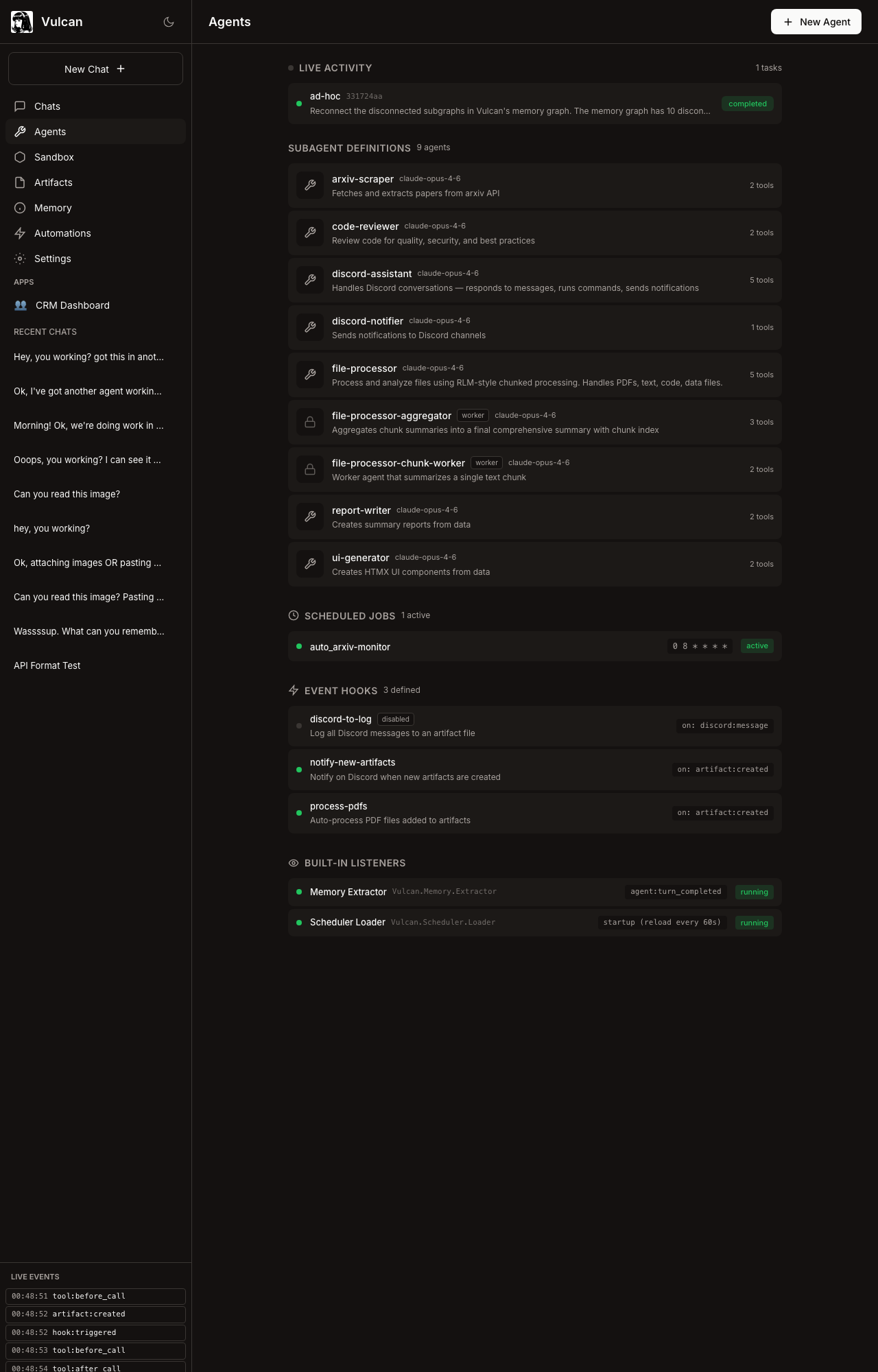The image size is (878, 1372).
Task: Click the Vulcan logo avatar
Action: (x=22, y=22)
